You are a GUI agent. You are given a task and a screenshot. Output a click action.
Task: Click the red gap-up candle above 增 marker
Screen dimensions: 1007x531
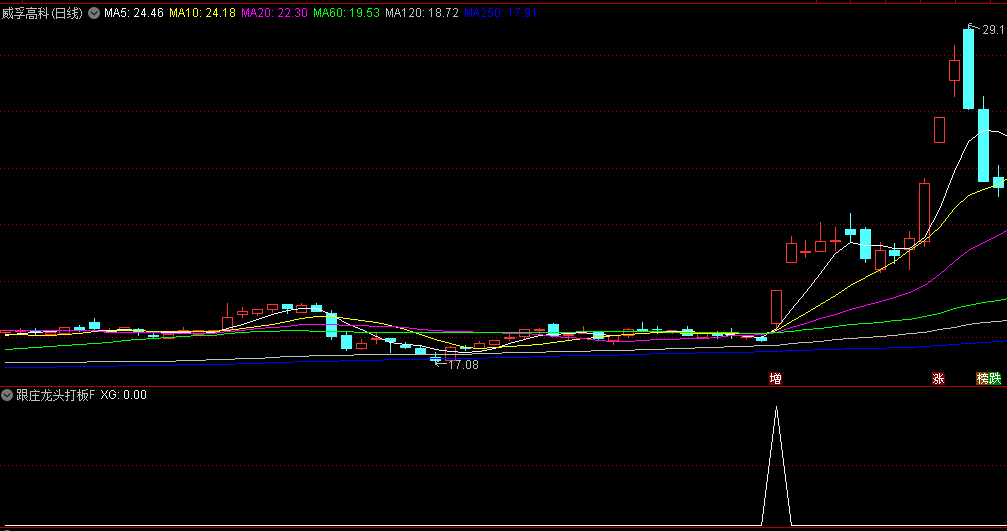pyautogui.click(x=776, y=307)
